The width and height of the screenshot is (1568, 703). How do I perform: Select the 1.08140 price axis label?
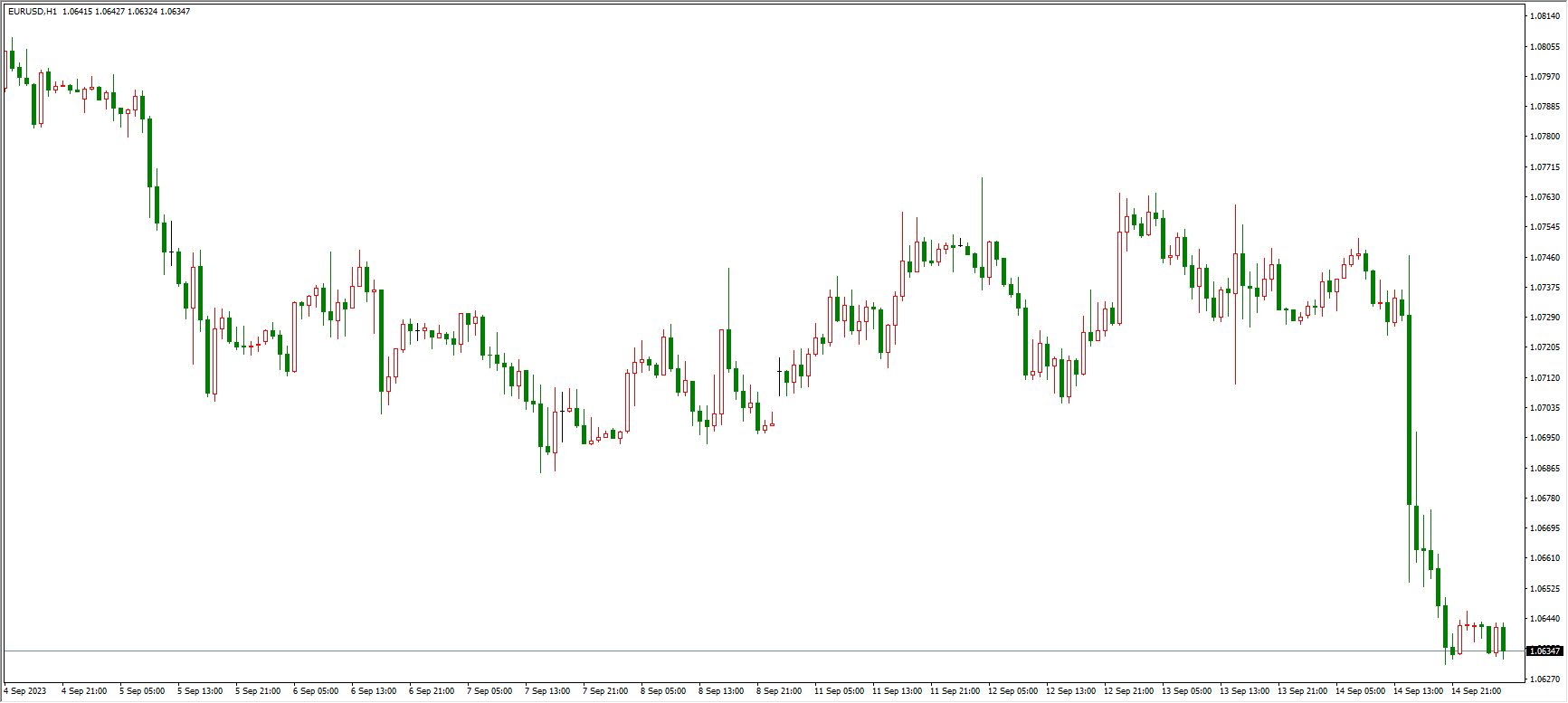[1545, 16]
